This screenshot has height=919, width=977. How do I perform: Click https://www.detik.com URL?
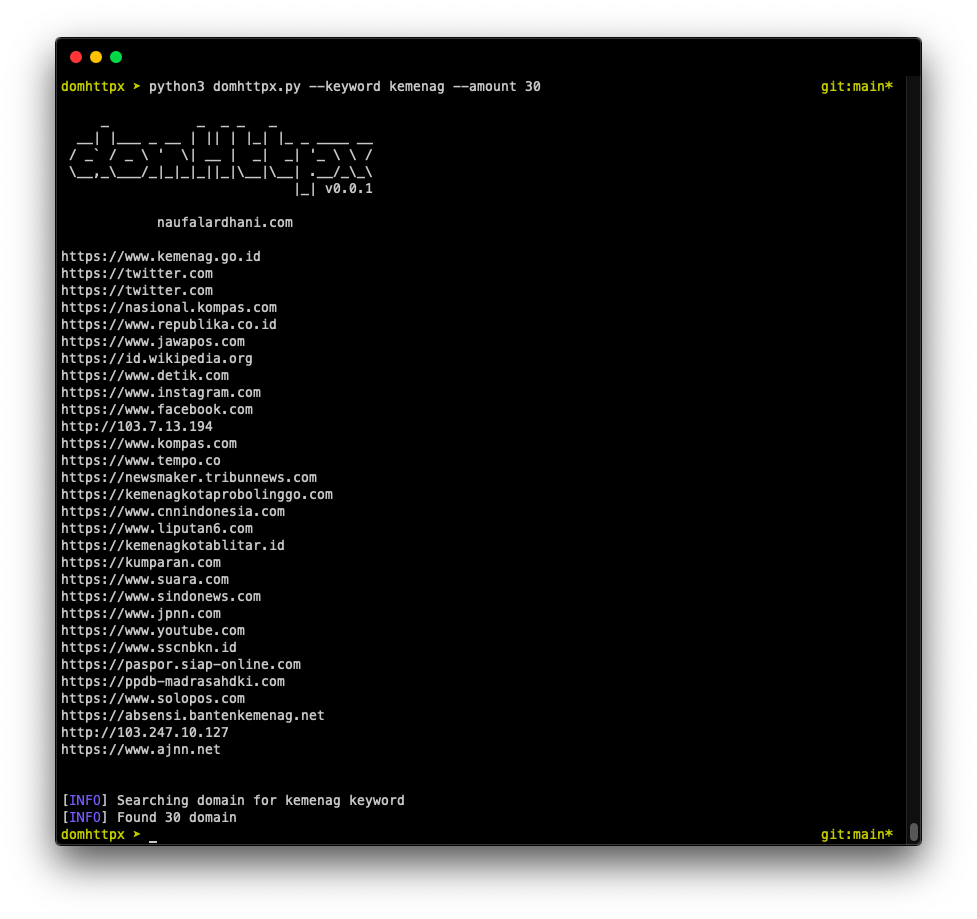[145, 376]
